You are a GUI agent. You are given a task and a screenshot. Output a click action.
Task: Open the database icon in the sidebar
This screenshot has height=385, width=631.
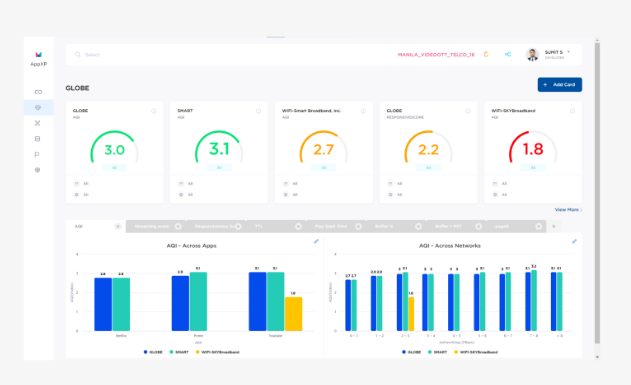point(37,139)
